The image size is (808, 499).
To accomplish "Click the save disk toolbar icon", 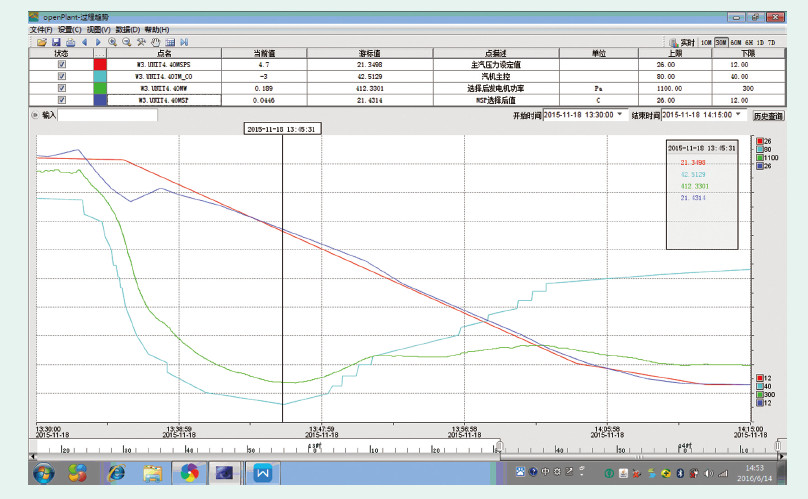I will pyautogui.click(x=56, y=42).
